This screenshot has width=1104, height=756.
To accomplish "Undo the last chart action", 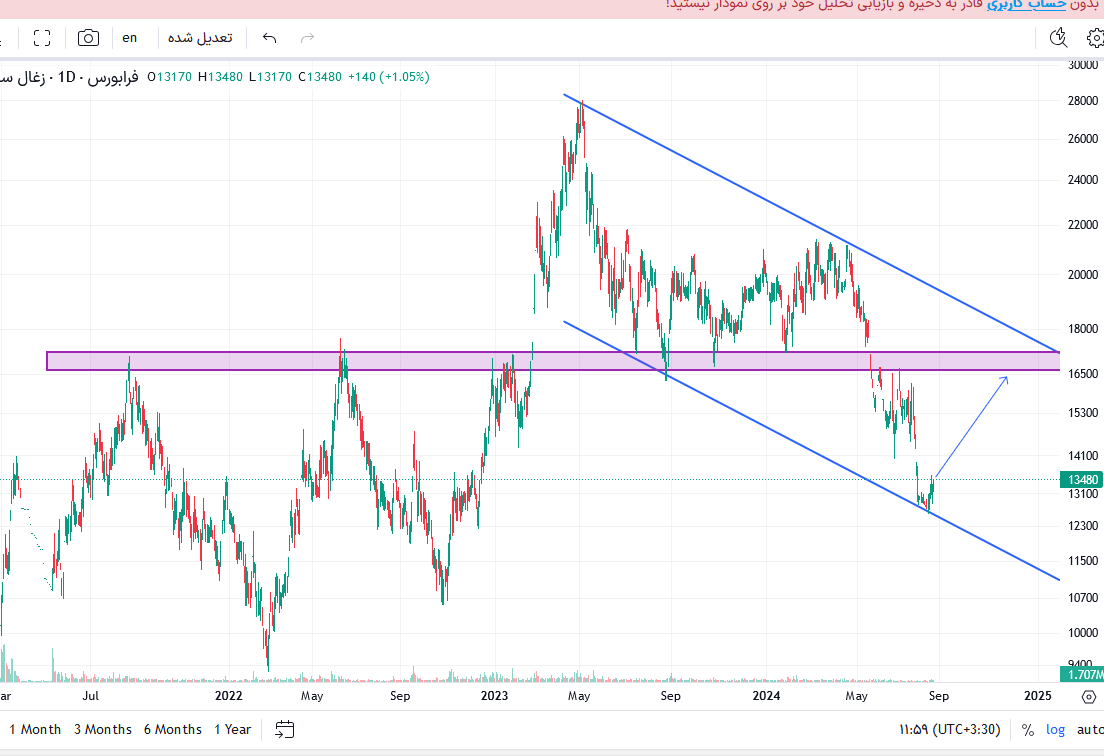I will (269, 38).
